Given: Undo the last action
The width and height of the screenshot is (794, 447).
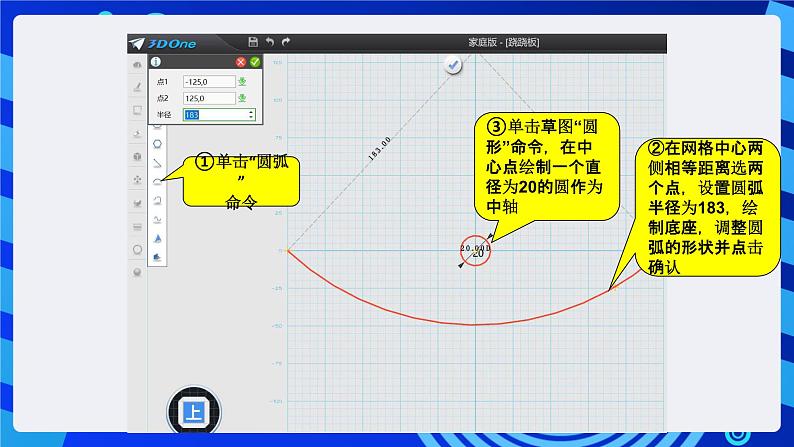Looking at the screenshot, I should point(270,41).
